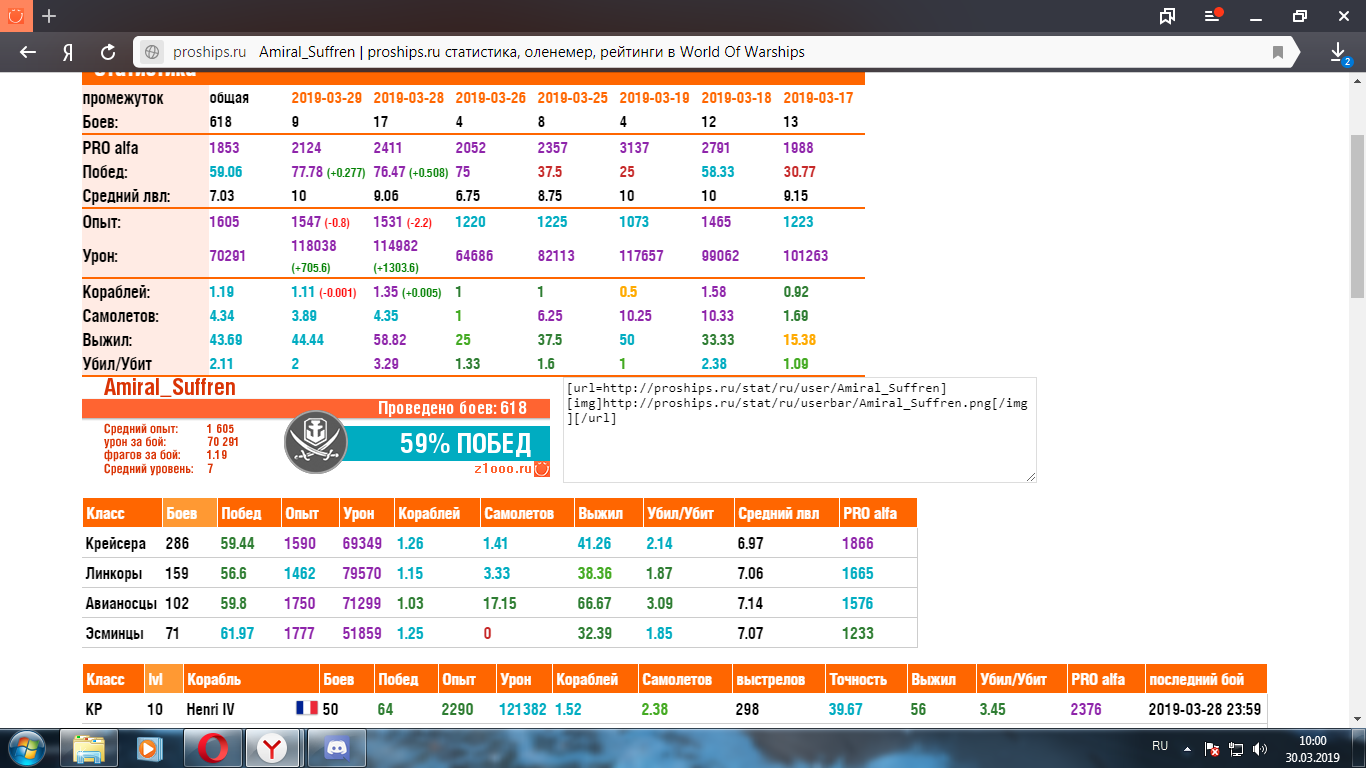The height and width of the screenshot is (768, 1366).
Task: Launch Opera from the taskbar
Action: (x=211, y=747)
